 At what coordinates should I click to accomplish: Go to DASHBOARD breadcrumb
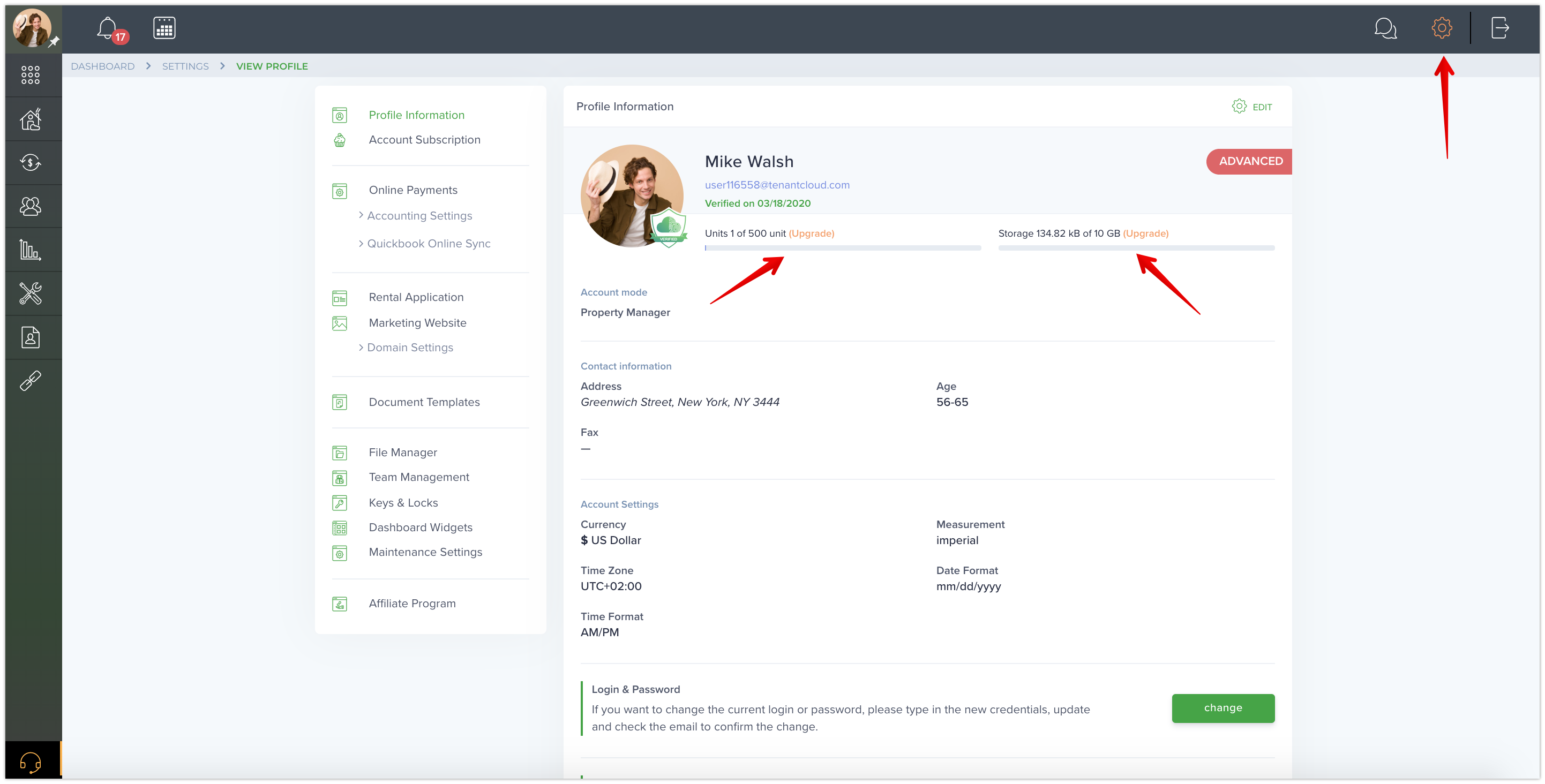tap(102, 66)
